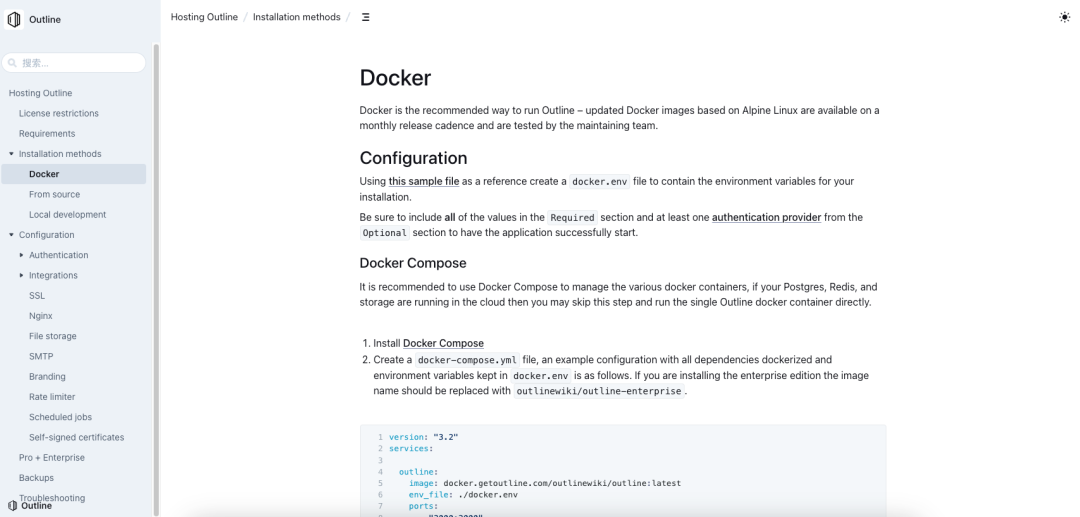Open From source page
Viewport: 1080px width, 517px height.
point(54,194)
